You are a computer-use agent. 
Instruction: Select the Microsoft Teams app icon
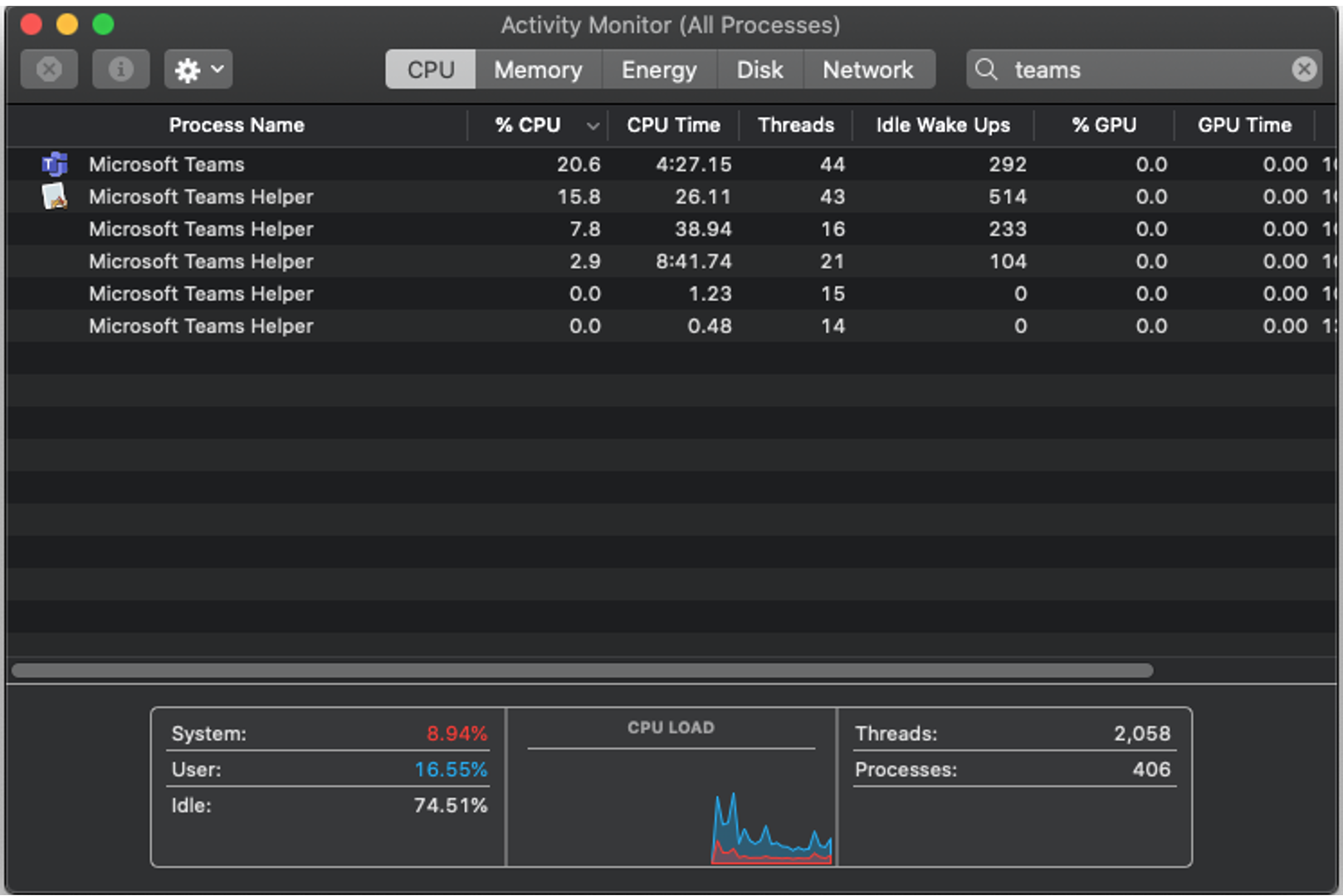(55, 164)
